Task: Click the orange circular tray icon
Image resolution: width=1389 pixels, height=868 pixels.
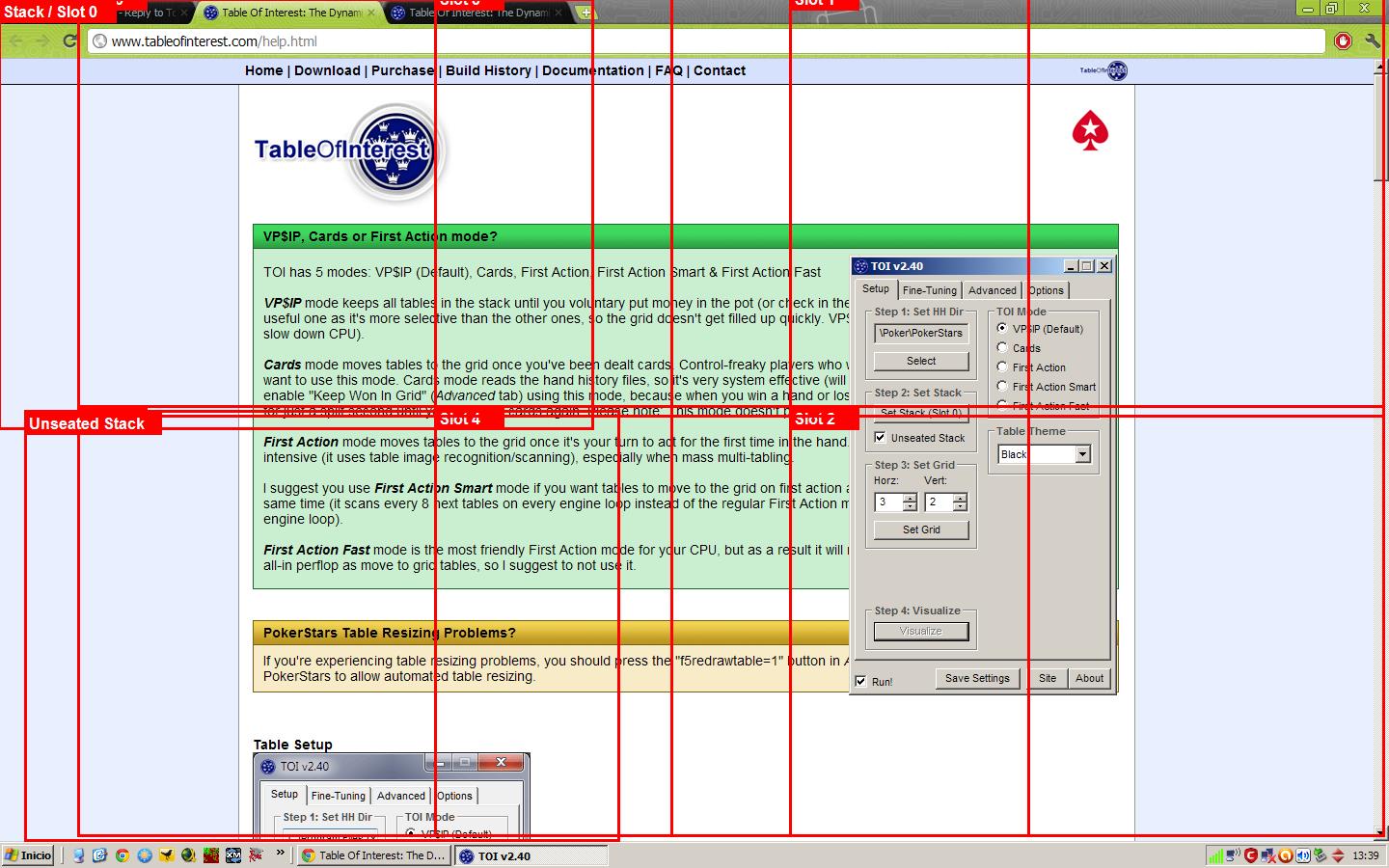Action: (1286, 855)
